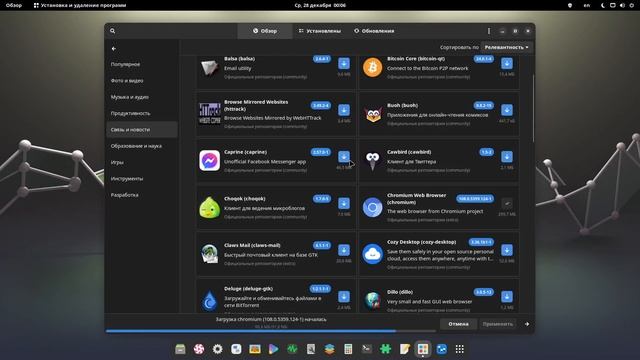640x360 pixels.
Task: Open the Deluge (deluge-gtk) title
Action: click(x=248, y=289)
